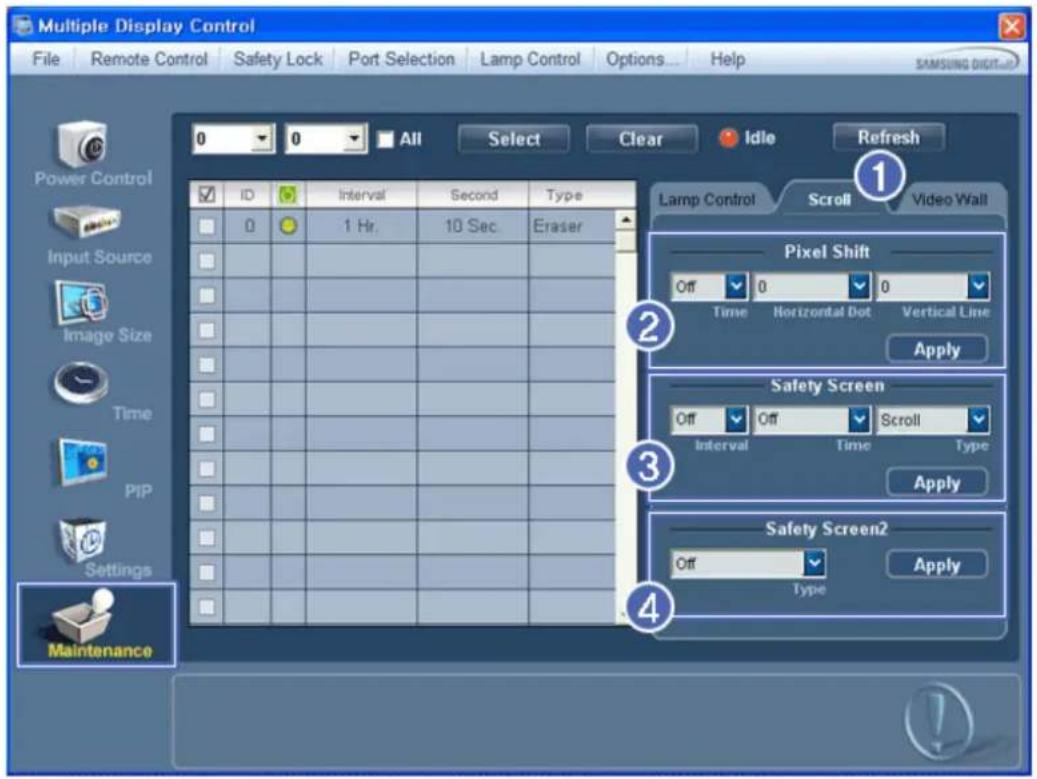The width and height of the screenshot is (1037, 779).
Task: Check the box for display ID 0
Action: (206, 226)
